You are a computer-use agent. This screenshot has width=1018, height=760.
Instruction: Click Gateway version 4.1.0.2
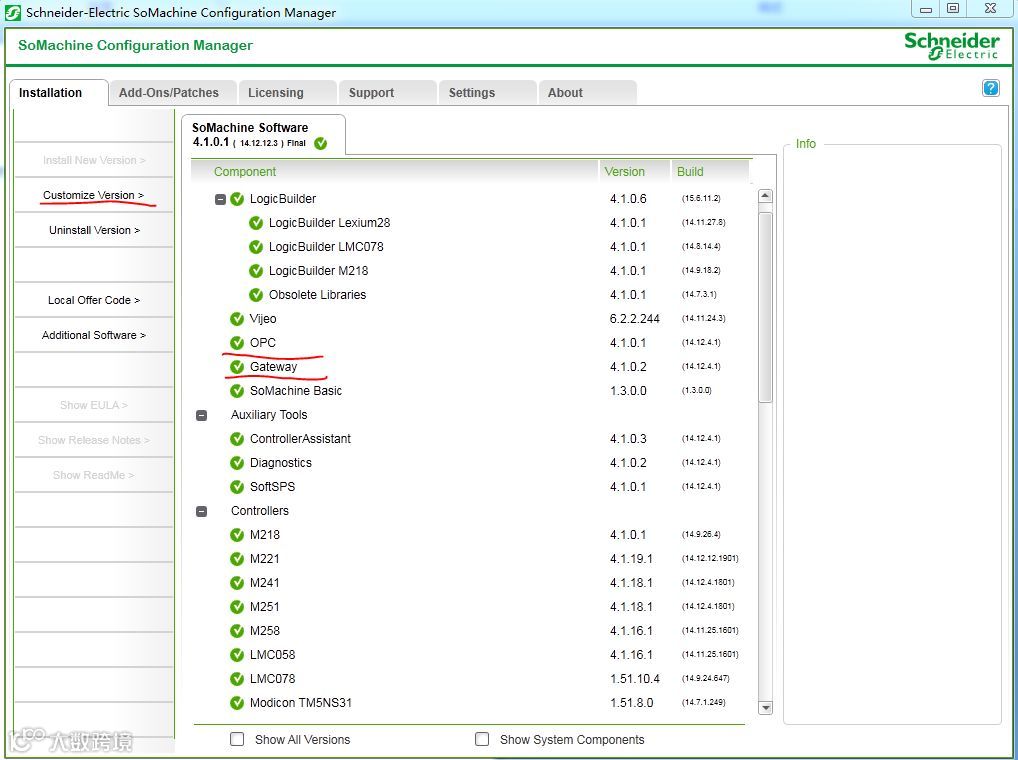click(x=628, y=367)
